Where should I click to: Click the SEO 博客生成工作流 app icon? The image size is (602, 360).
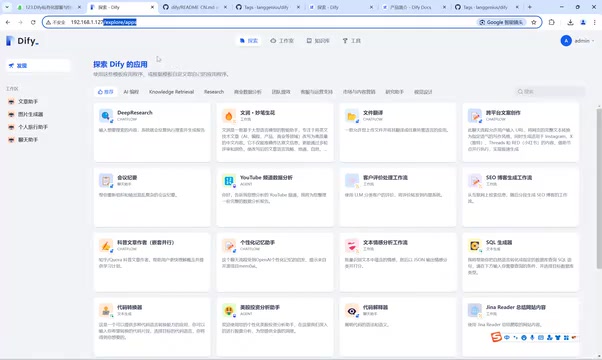tap(475, 180)
